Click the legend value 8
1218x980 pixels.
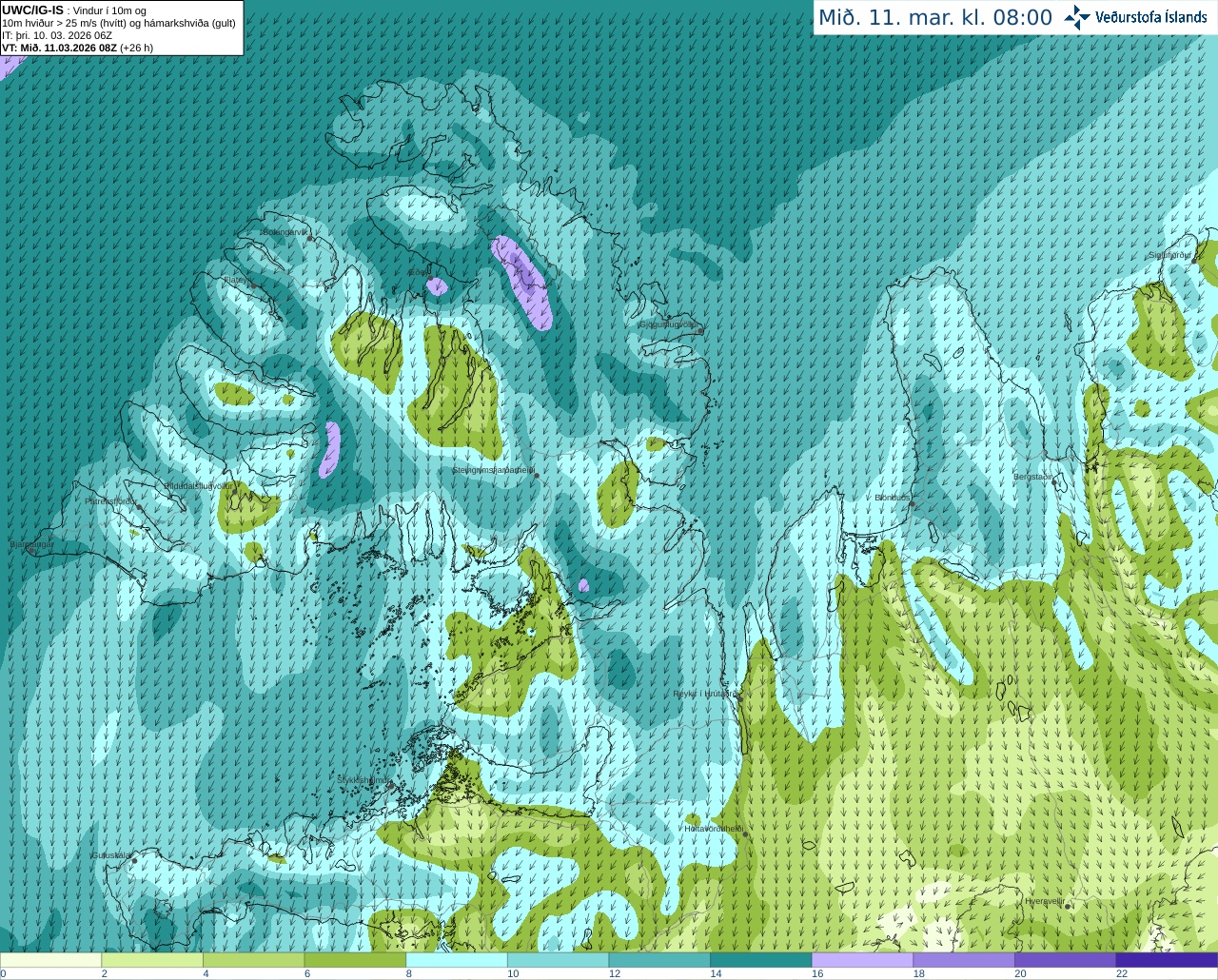pos(408,973)
